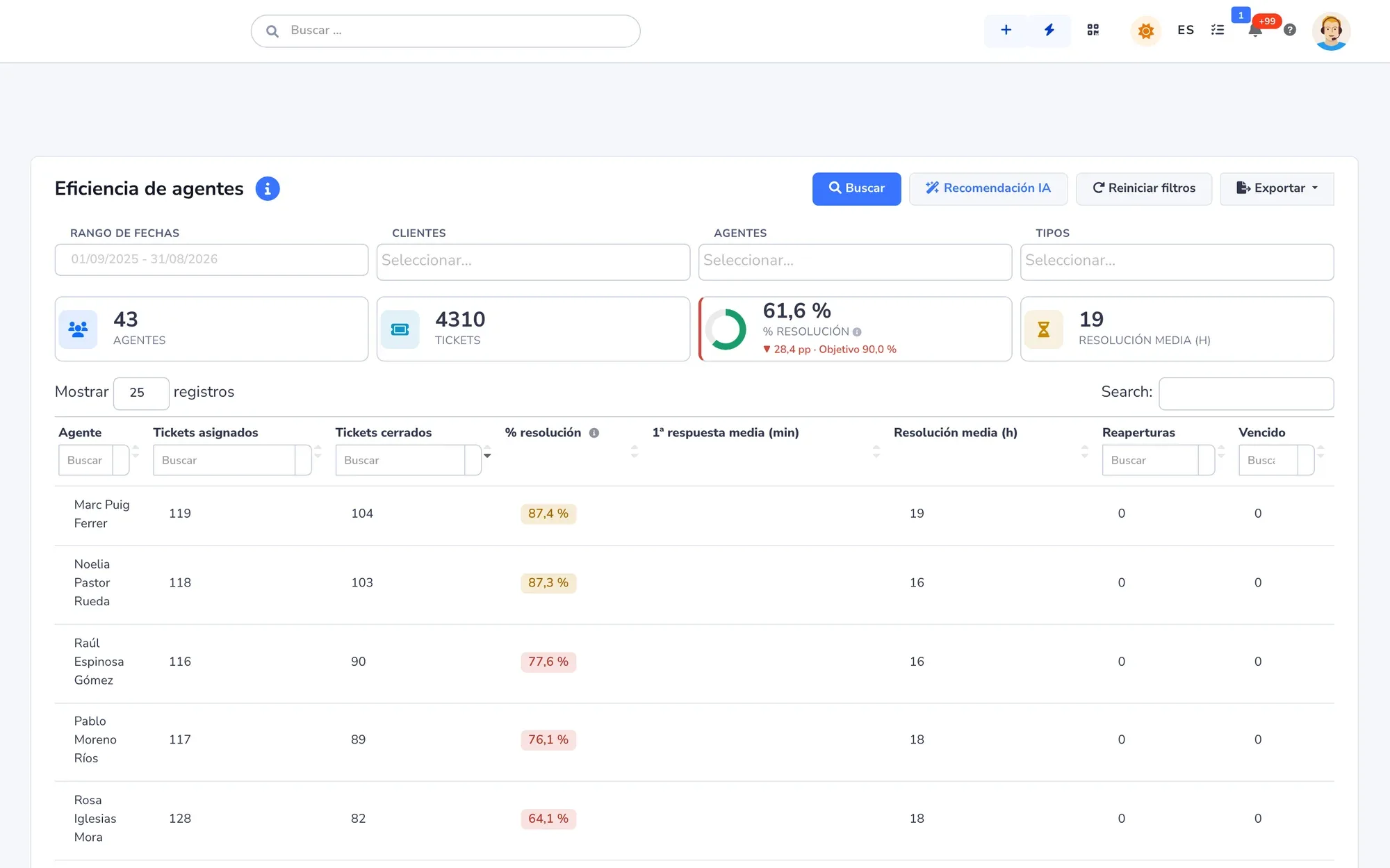Open the Rango de fechas date field
1390x868 pixels.
(211, 259)
